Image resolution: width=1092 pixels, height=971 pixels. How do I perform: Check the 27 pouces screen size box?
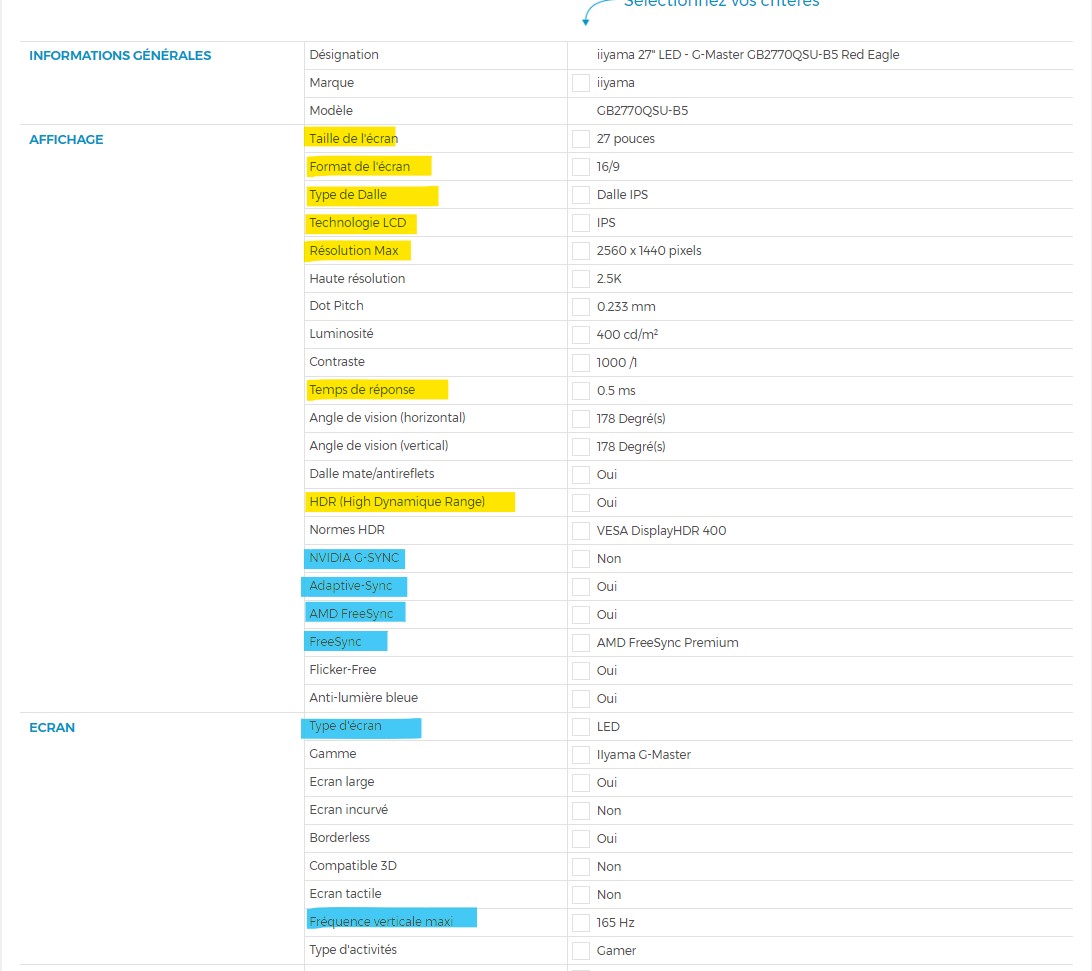click(x=581, y=139)
